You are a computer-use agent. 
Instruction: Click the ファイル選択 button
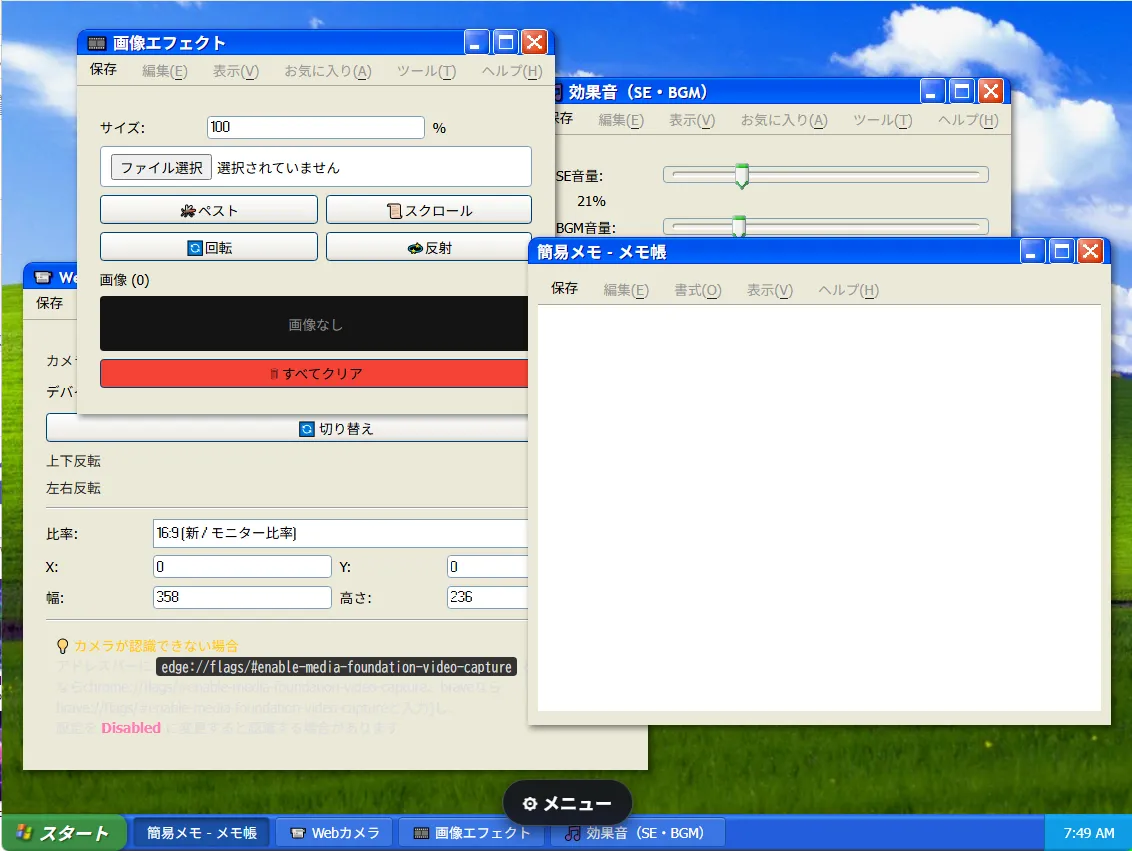[x=161, y=167]
